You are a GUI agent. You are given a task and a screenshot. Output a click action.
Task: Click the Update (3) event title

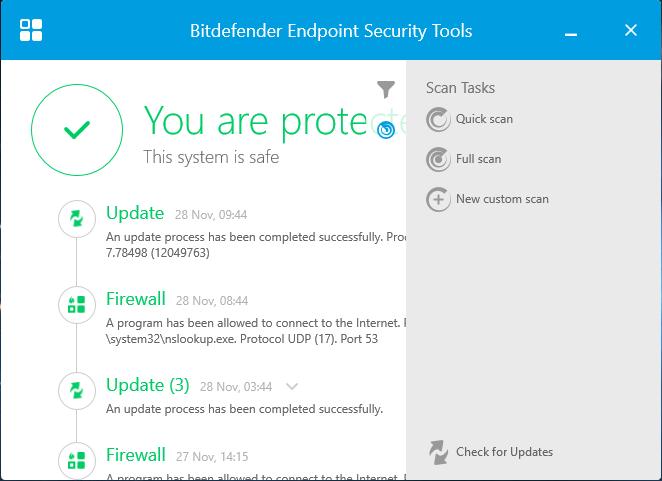click(x=148, y=385)
